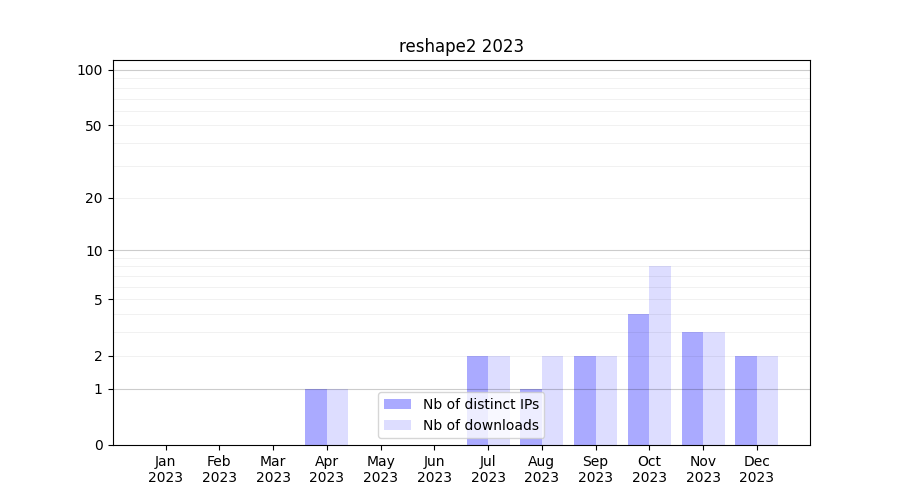The height and width of the screenshot is (500, 900).
Task: Click the September distinct IPs bar
Action: coord(585,400)
